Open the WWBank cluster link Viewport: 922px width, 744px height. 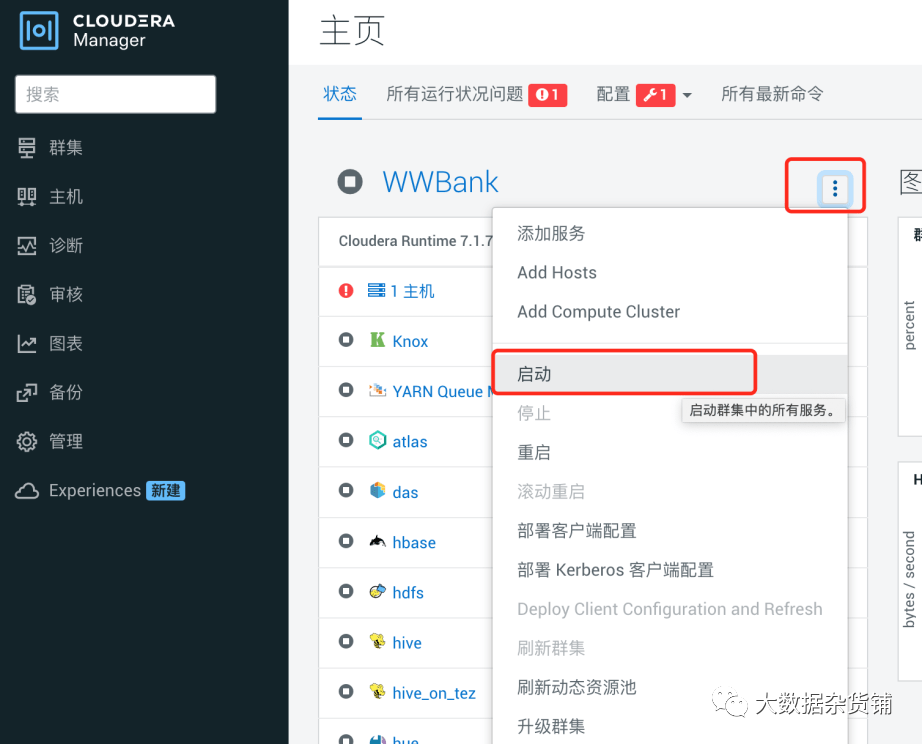tap(440, 182)
